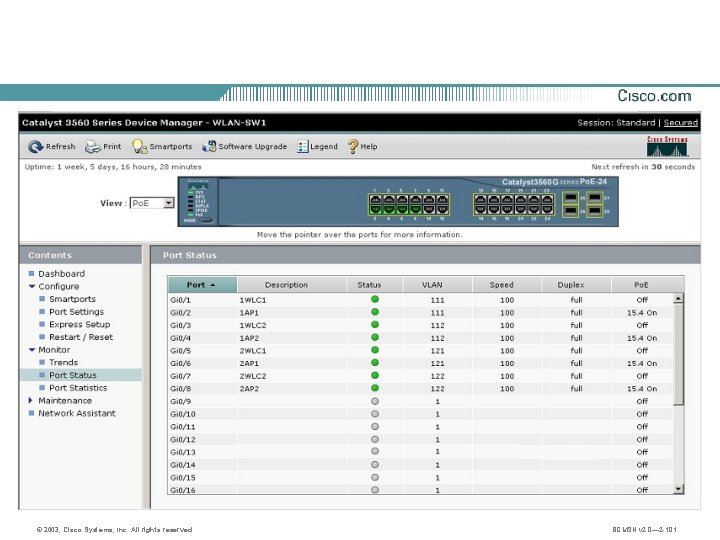Viewport: 720px width, 540px height.
Task: Click the SFP port 25 on switch image
Action: pos(570,198)
